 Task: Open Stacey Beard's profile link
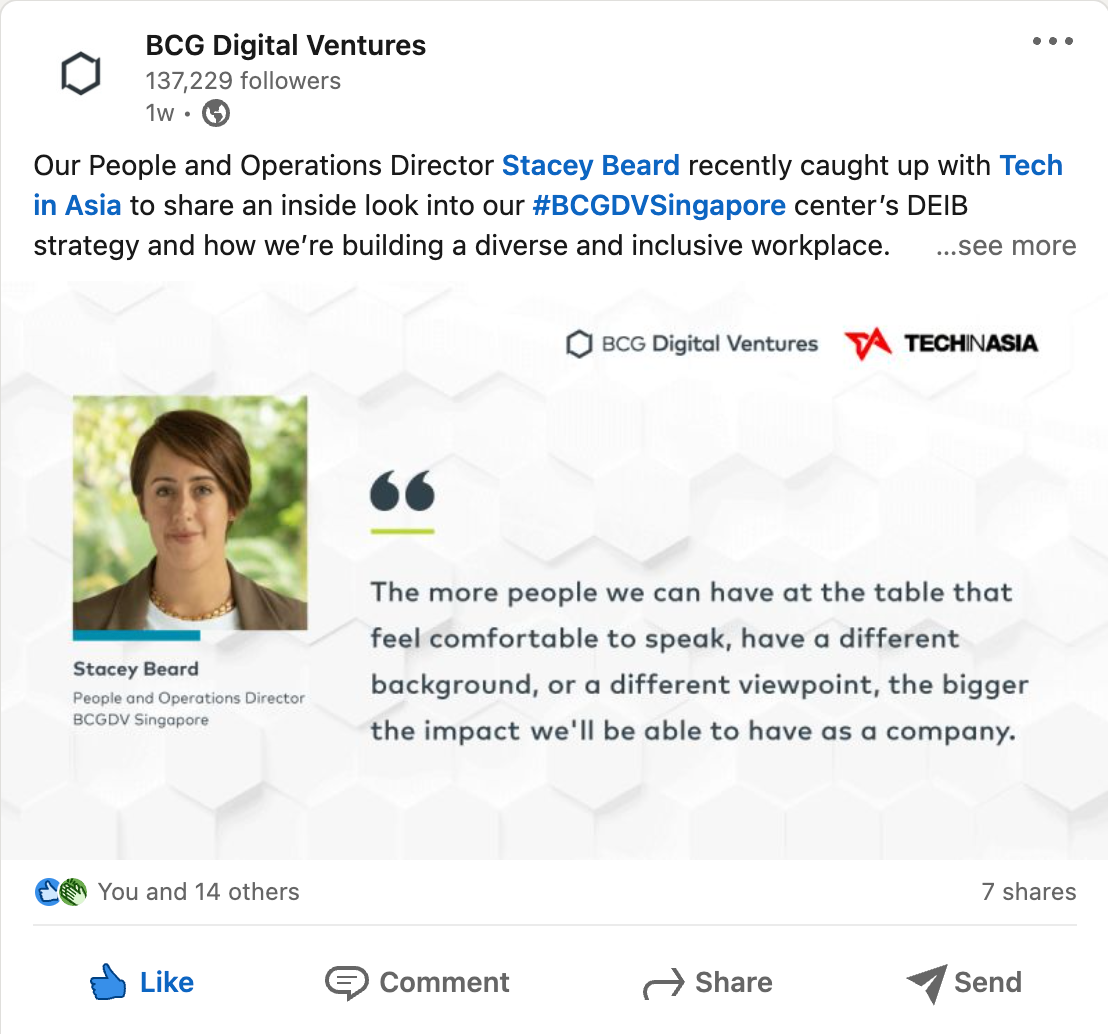591,165
